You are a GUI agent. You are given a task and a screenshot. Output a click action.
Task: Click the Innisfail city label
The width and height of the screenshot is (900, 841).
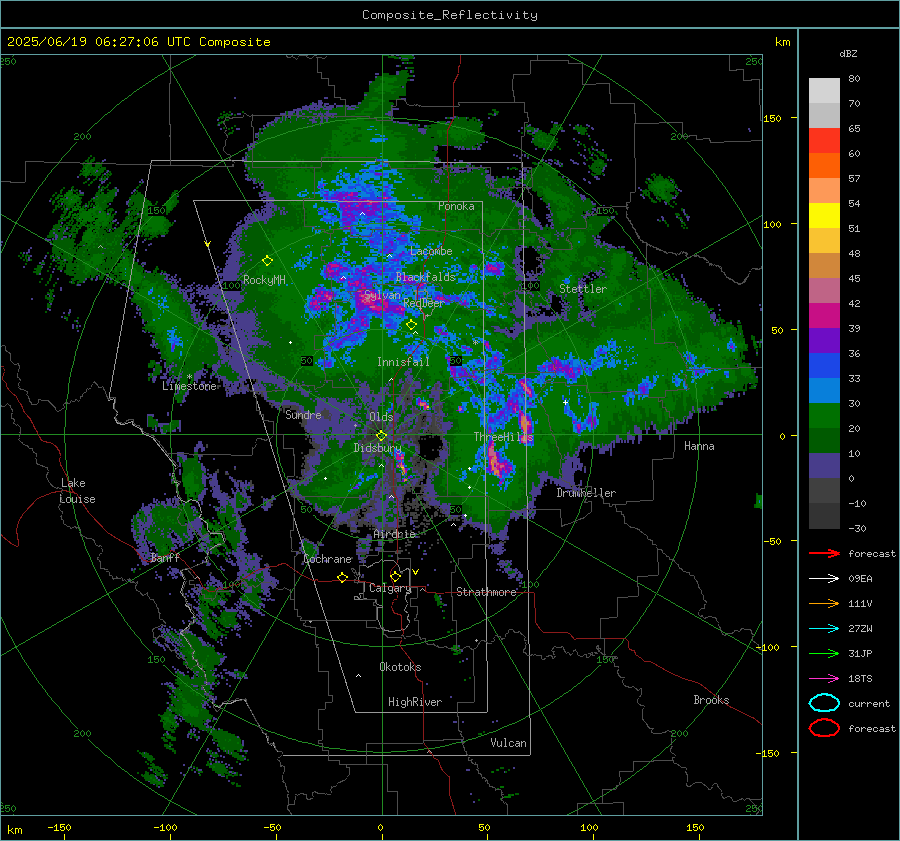tap(403, 362)
